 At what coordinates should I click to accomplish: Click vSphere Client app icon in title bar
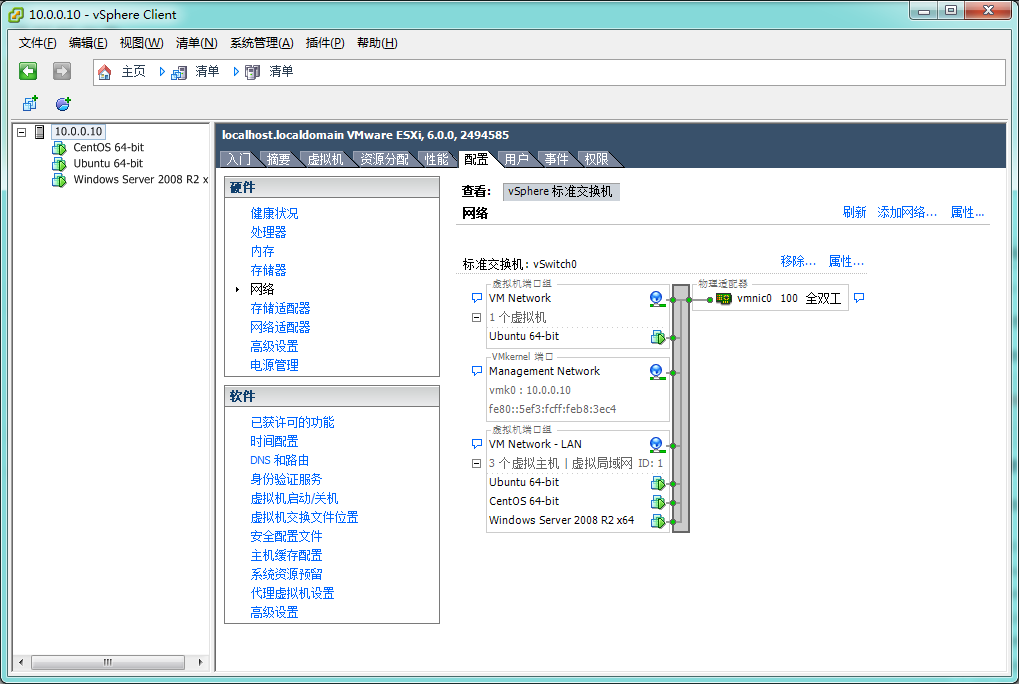tap(16, 14)
